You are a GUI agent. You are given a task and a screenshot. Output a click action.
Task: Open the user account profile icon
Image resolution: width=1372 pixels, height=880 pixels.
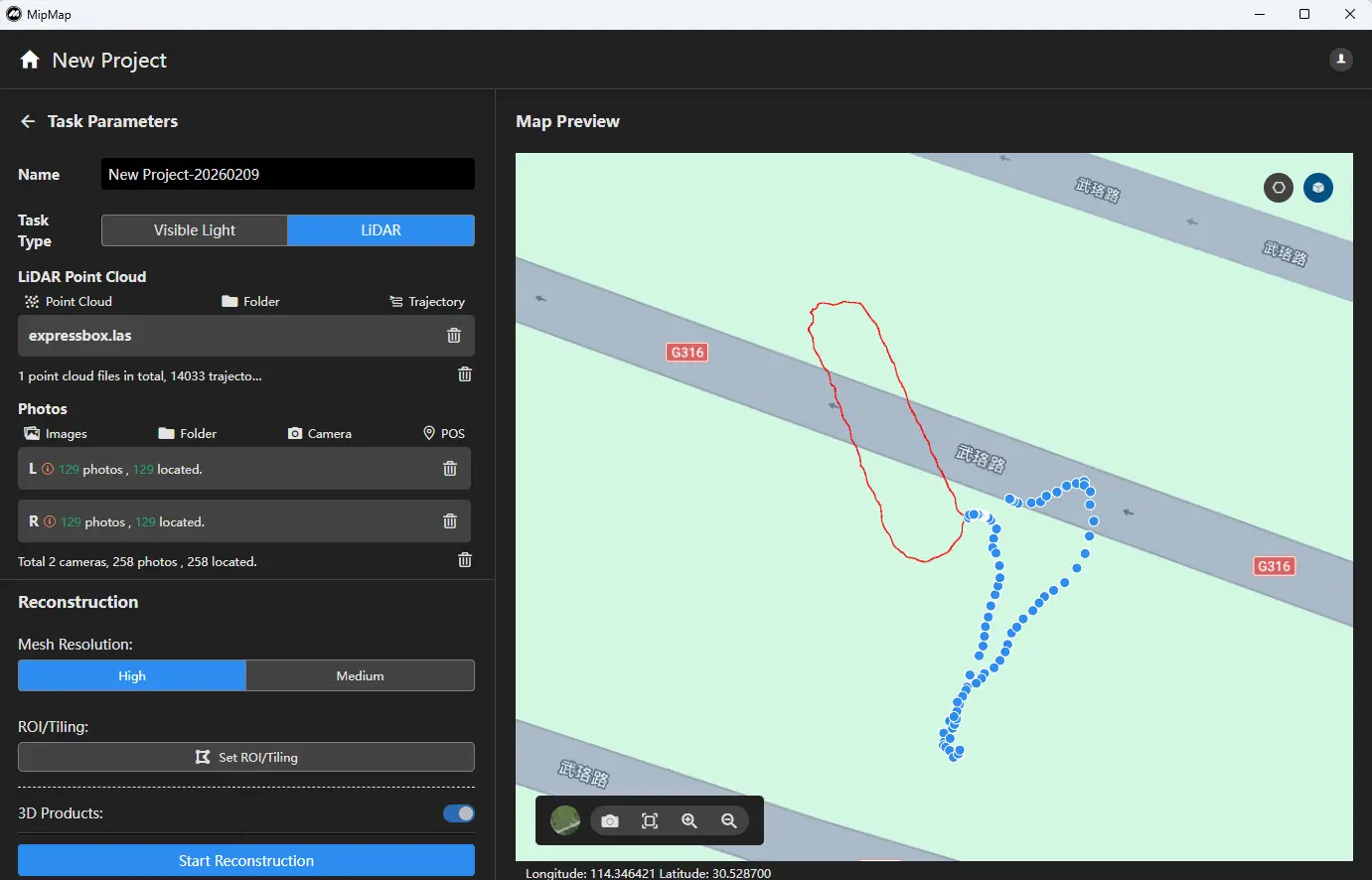click(1340, 60)
